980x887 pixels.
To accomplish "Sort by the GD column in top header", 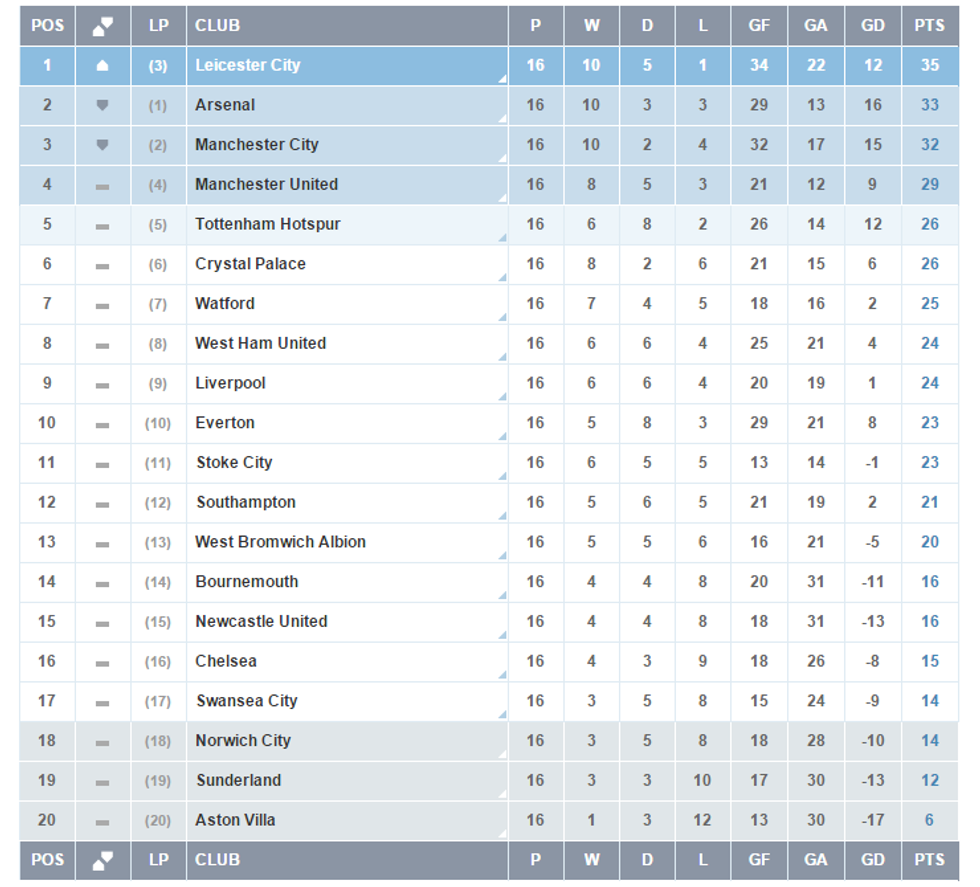I will coord(873,26).
